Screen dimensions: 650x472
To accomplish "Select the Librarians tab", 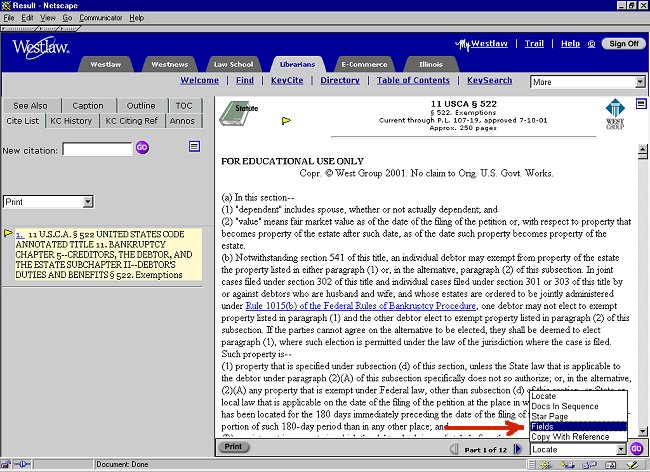I will [x=297, y=65].
